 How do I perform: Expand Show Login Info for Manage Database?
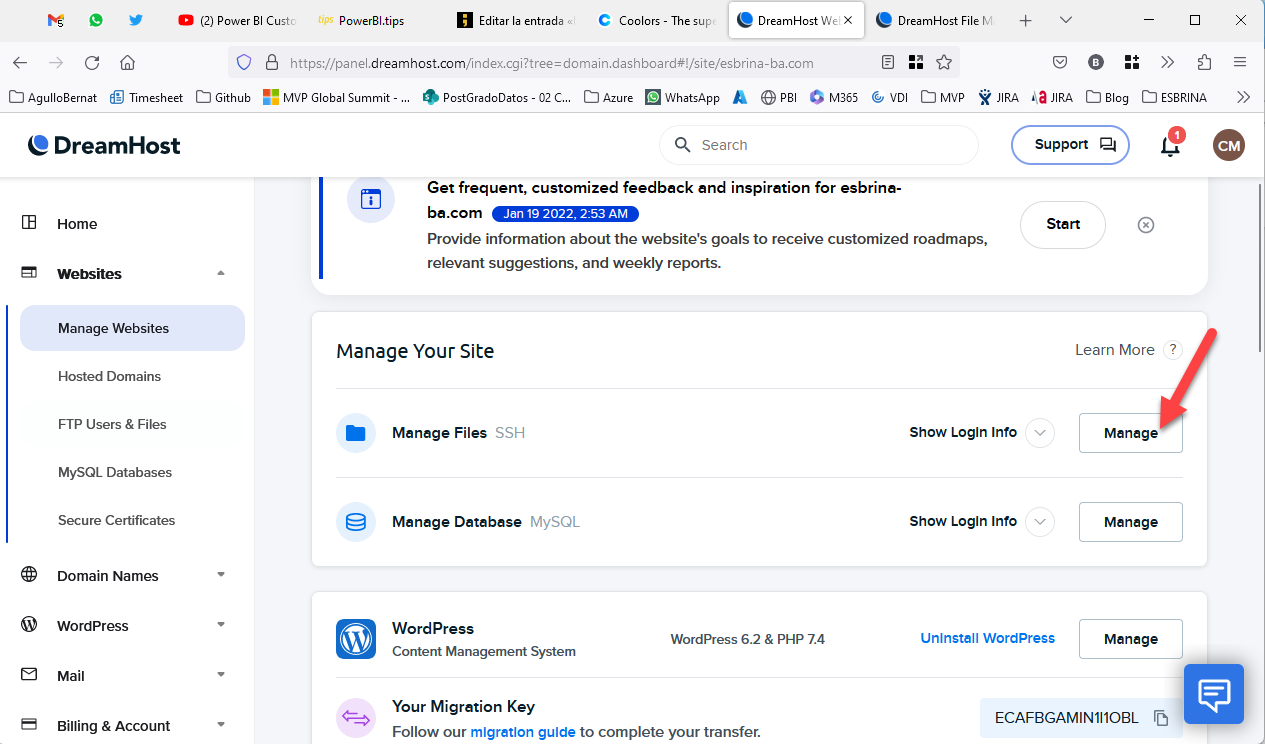[x=1041, y=522]
